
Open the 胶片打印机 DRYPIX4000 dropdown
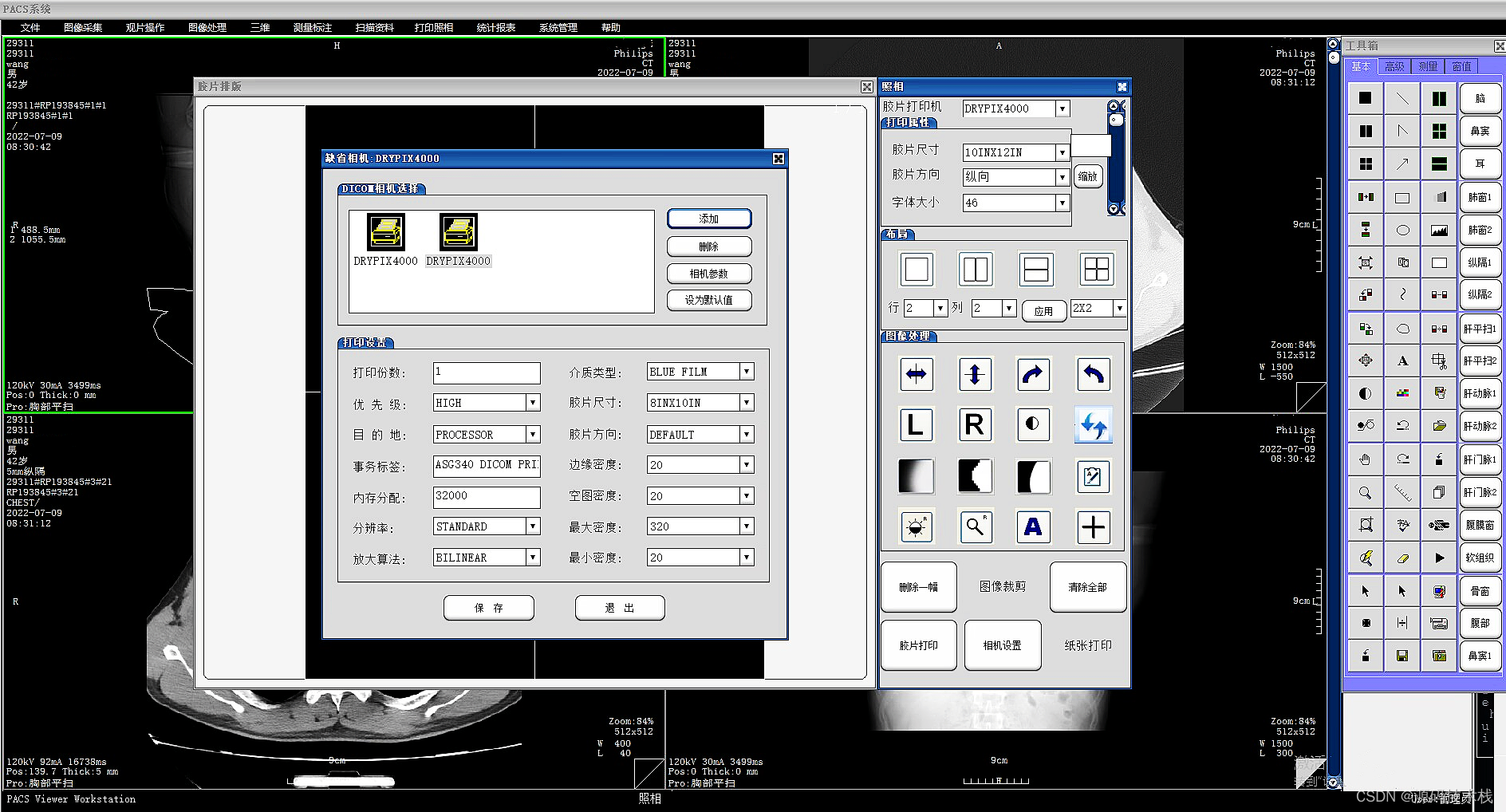(x=1062, y=108)
